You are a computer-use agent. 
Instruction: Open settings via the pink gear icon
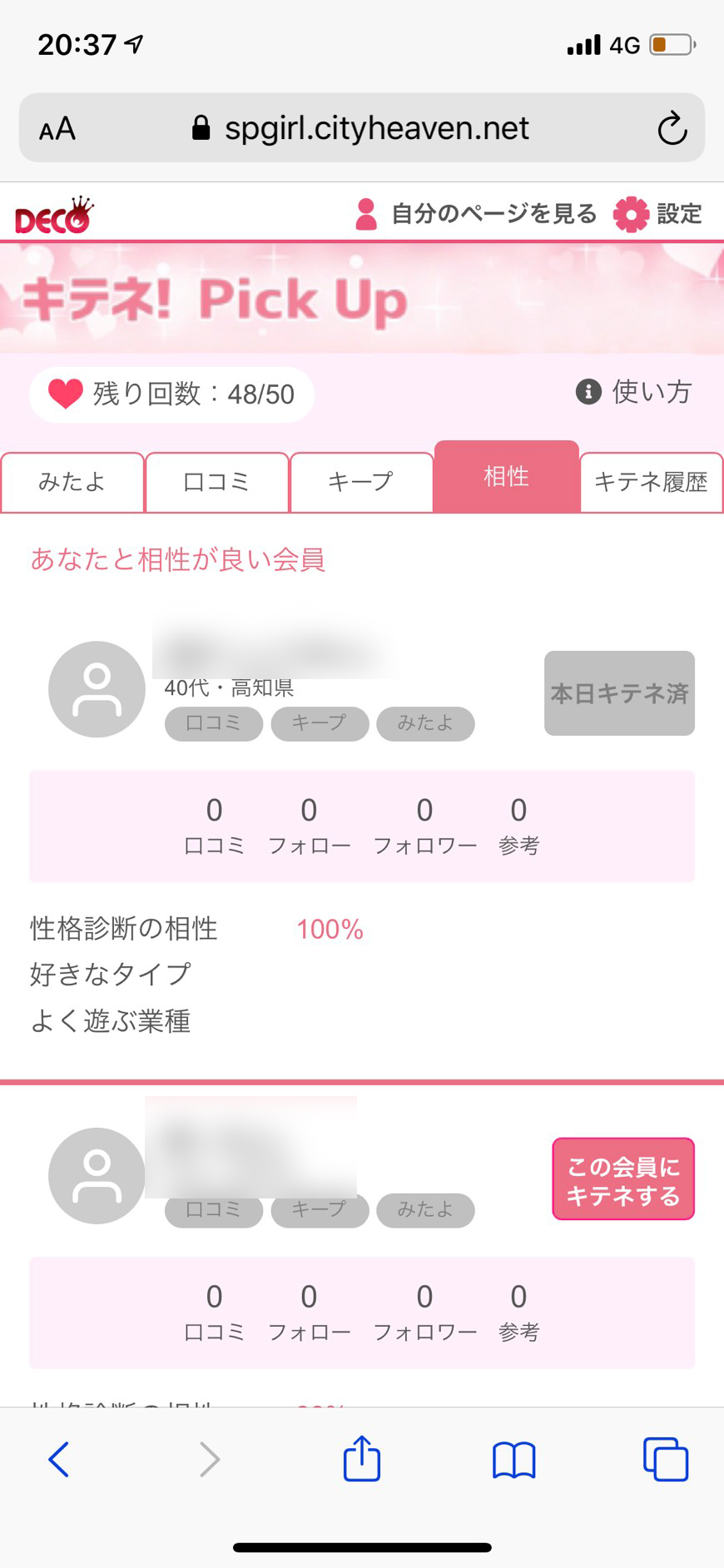pos(631,214)
